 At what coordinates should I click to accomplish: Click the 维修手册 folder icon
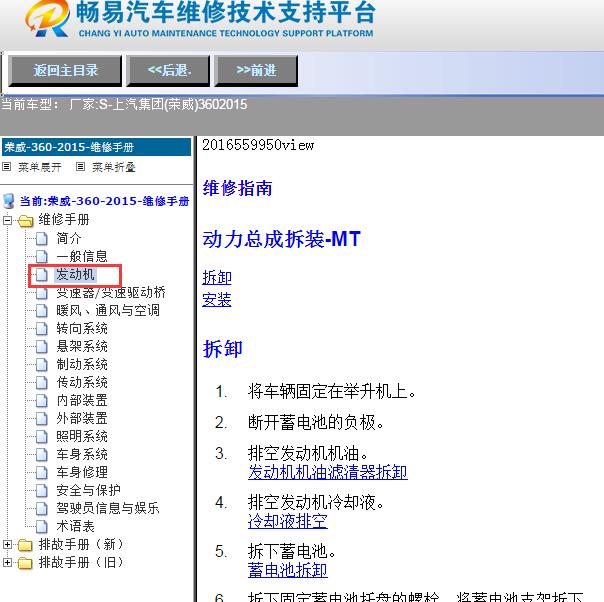click(x=25, y=221)
